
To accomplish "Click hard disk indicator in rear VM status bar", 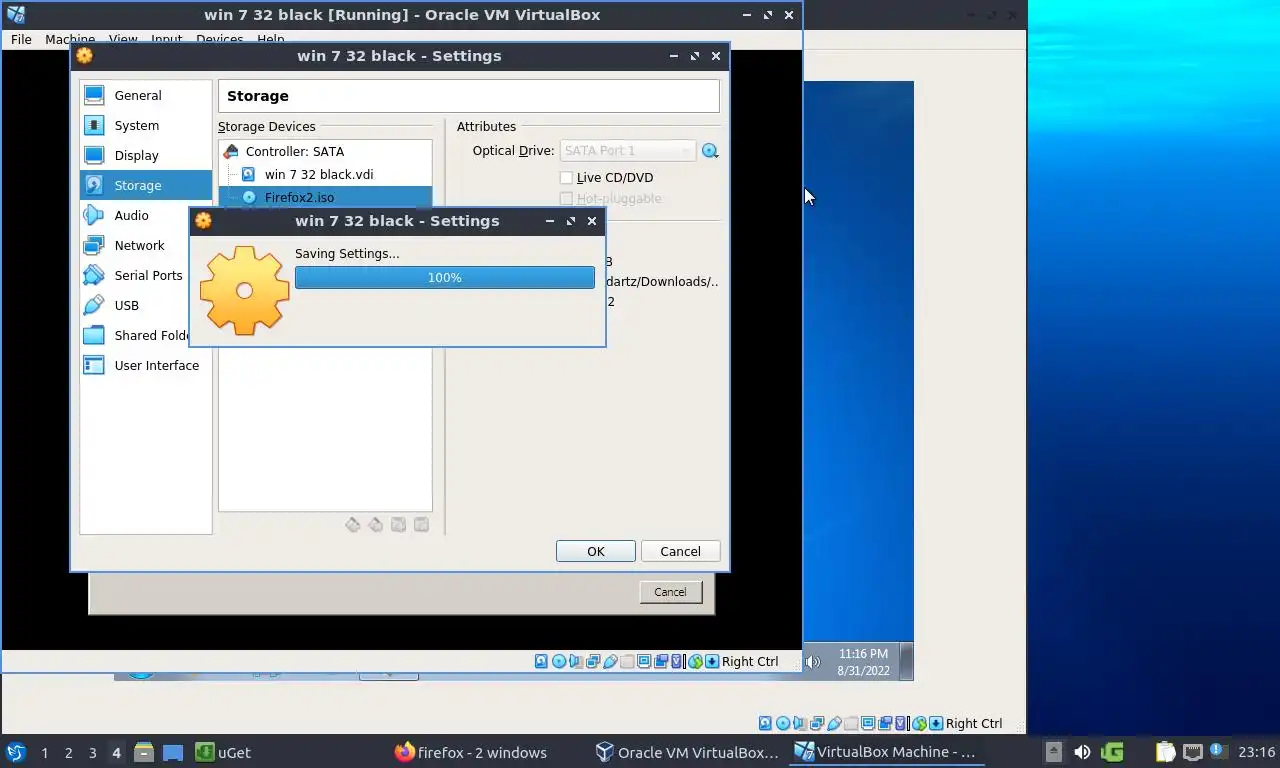I will pos(765,723).
